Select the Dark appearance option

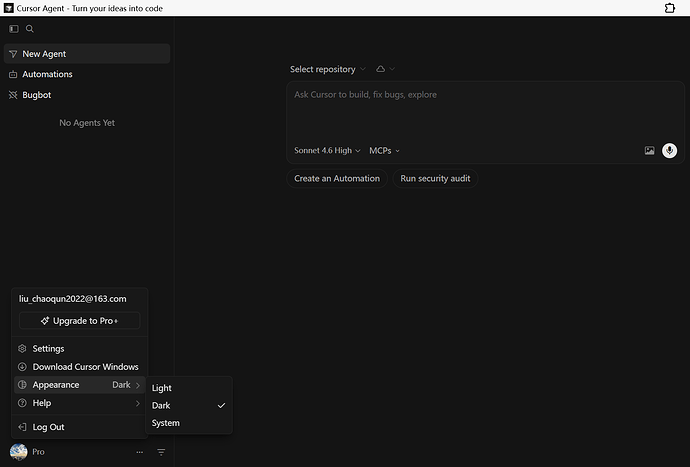(189, 405)
